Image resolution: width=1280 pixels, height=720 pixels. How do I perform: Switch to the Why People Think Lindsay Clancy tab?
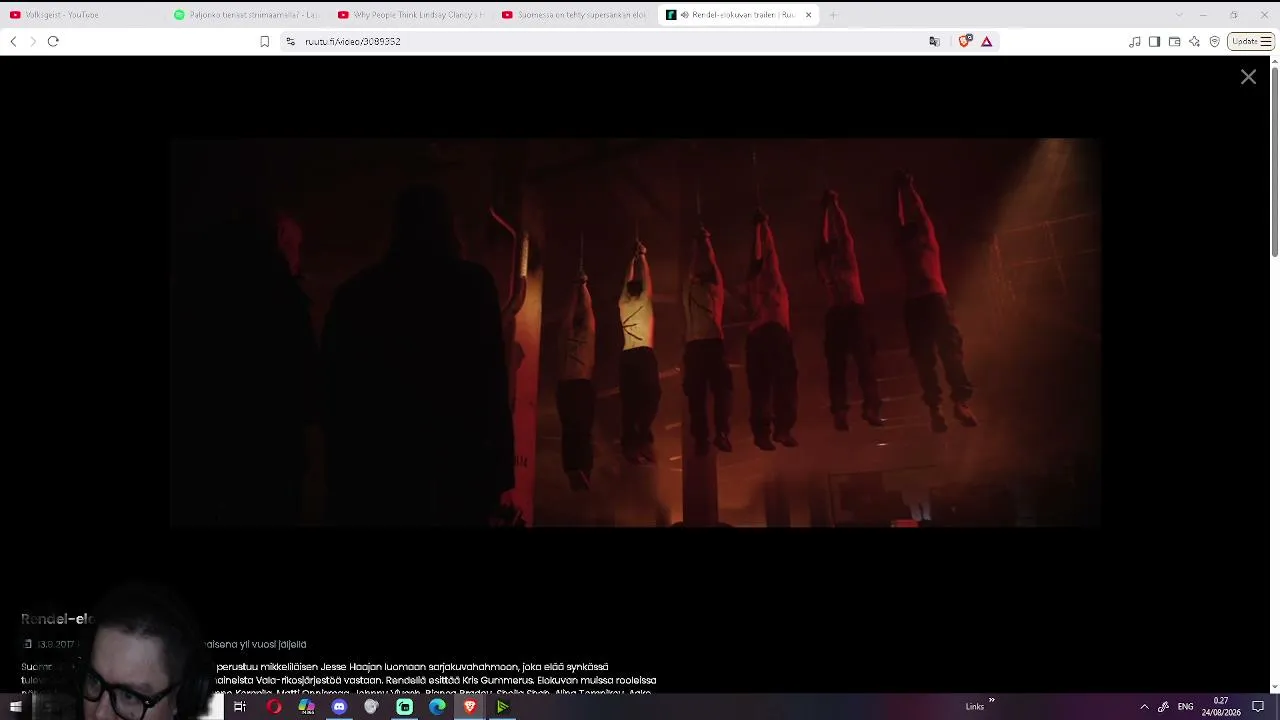pos(410,15)
